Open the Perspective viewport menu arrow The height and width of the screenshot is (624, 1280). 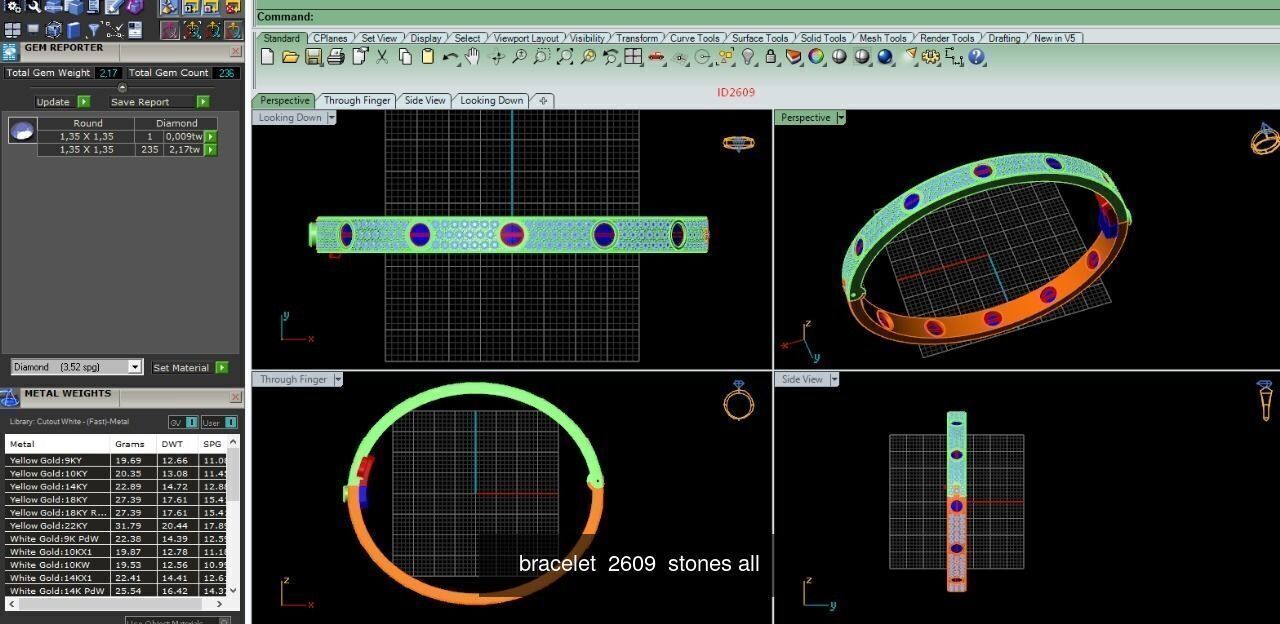(x=840, y=117)
